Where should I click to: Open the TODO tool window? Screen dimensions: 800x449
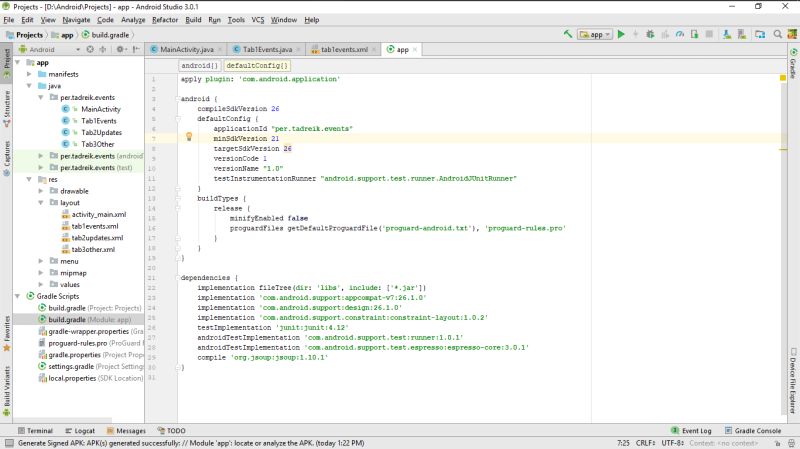click(x=171, y=431)
